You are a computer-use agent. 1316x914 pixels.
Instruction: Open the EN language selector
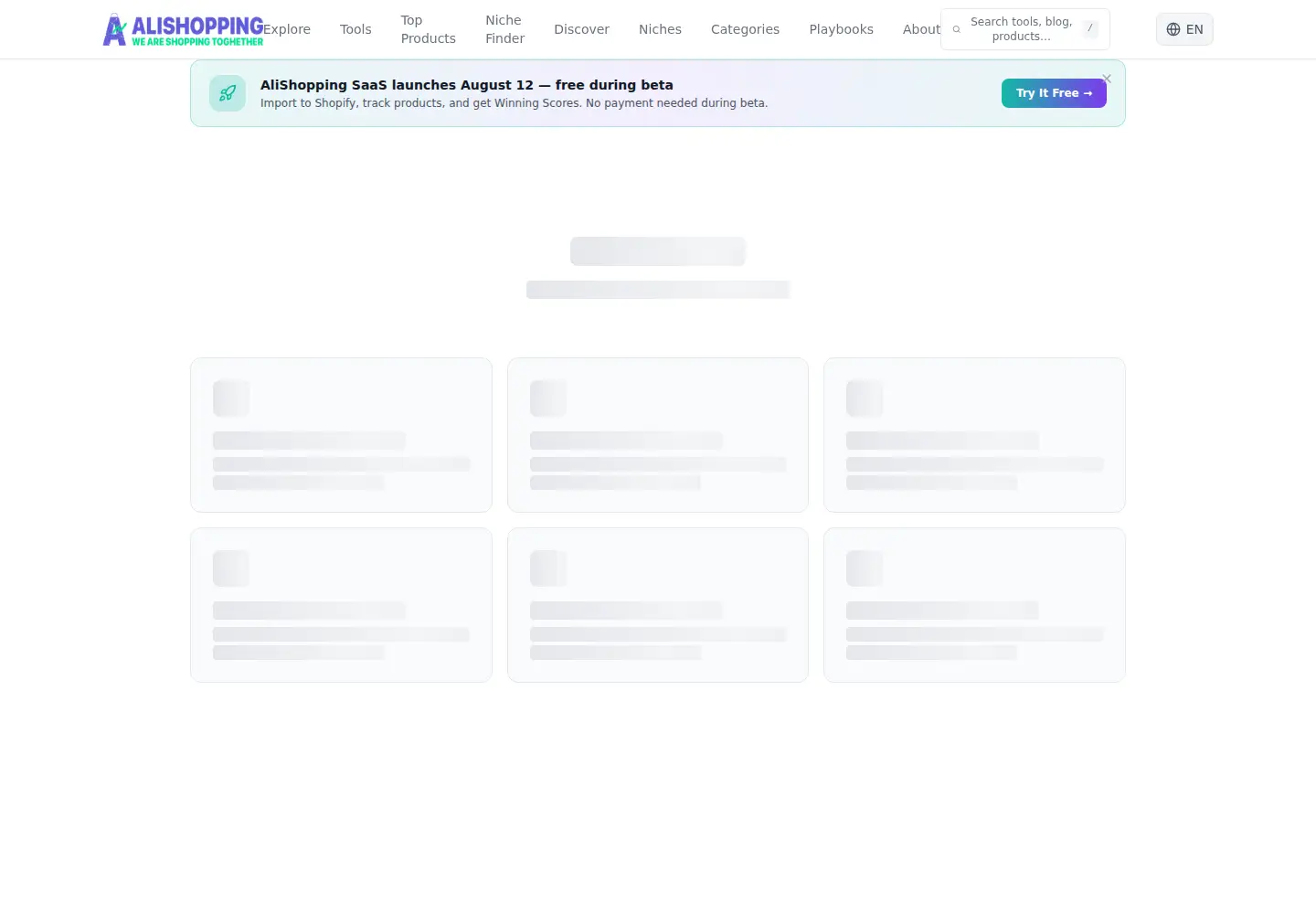click(x=1184, y=29)
